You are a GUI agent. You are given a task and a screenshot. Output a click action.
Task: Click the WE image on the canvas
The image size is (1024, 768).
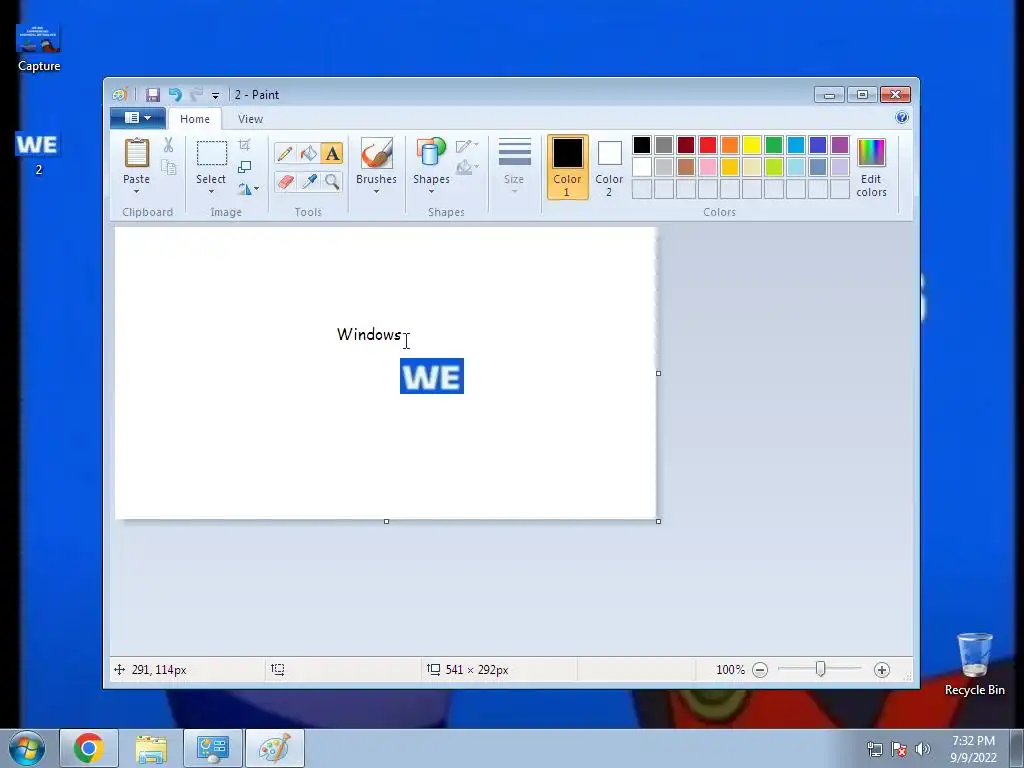tap(432, 376)
